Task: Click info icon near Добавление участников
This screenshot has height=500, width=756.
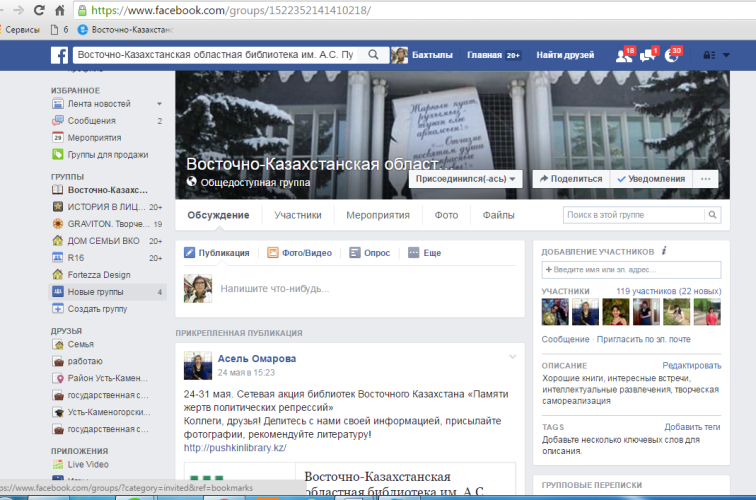Action: tap(664, 251)
